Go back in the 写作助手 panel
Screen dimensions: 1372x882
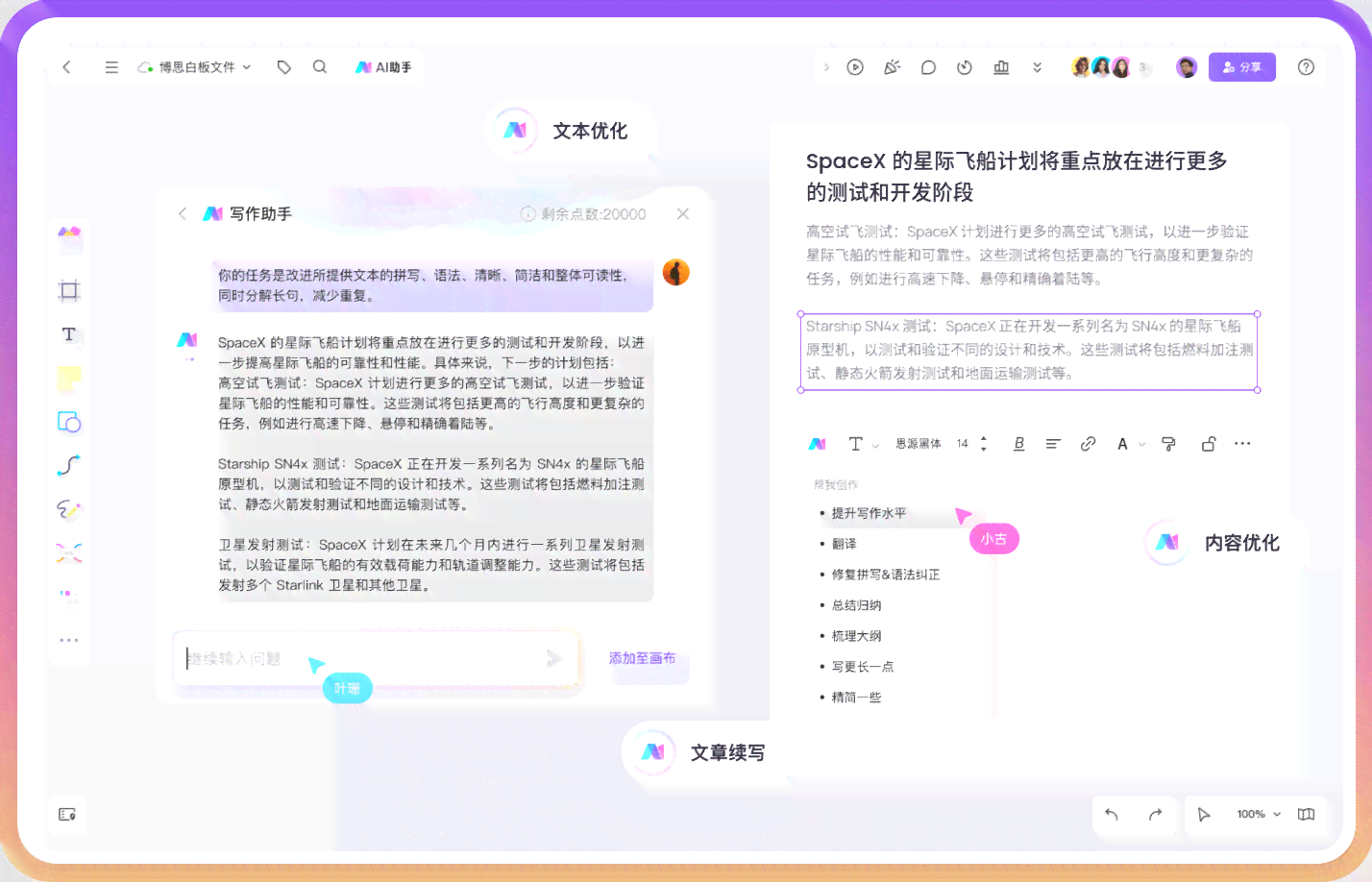(x=183, y=213)
